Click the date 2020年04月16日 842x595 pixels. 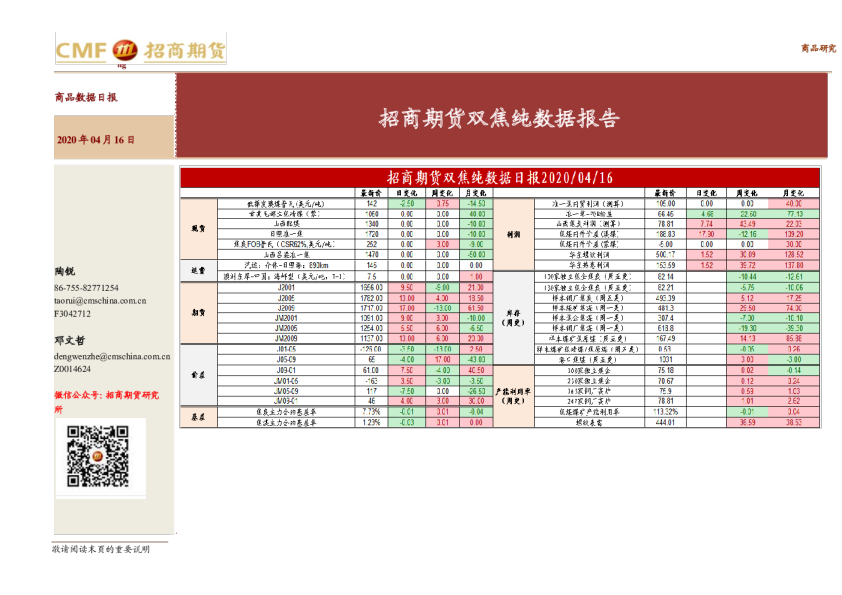[96, 140]
